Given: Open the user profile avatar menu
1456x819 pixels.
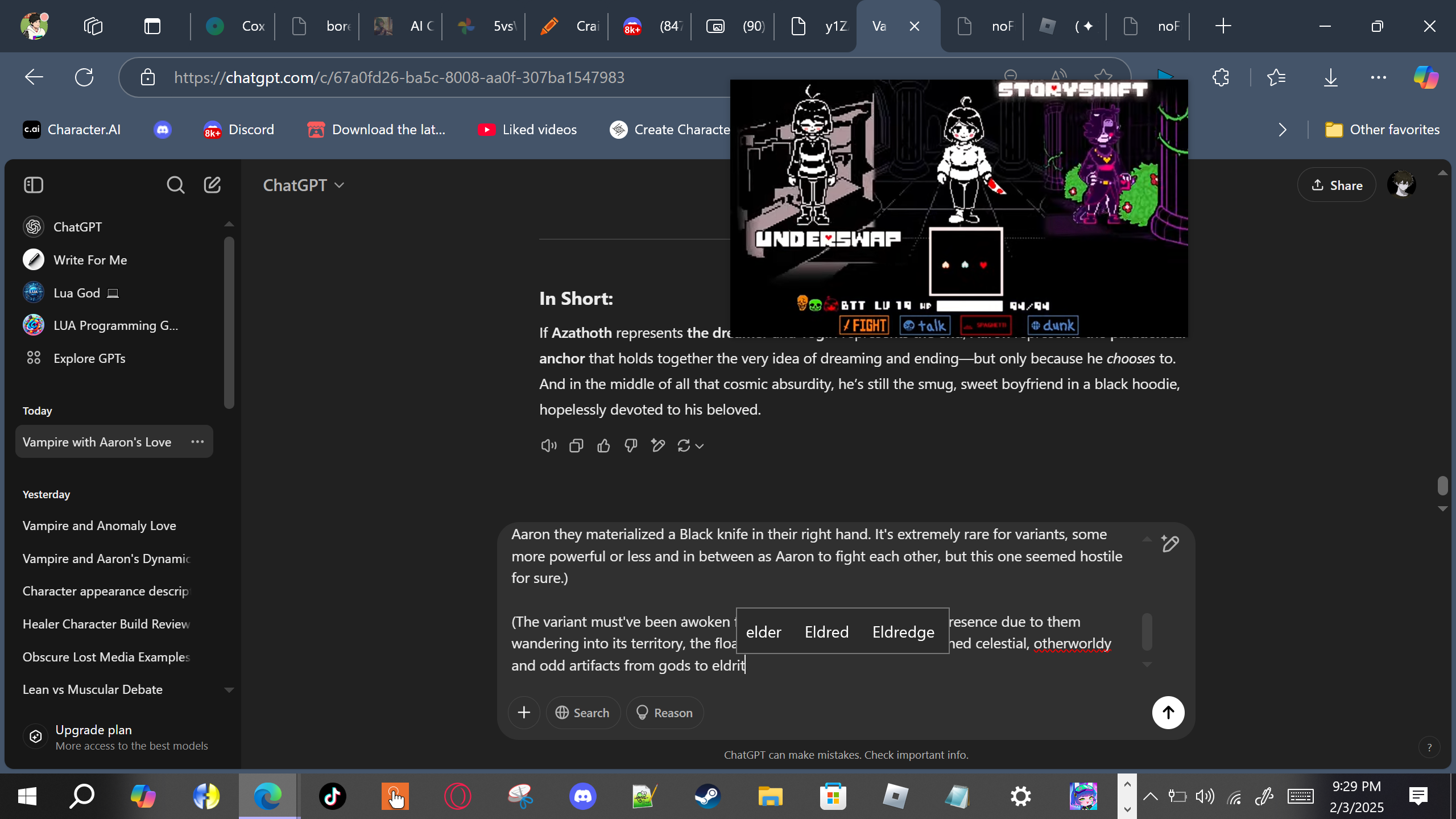Looking at the screenshot, I should point(1401,185).
